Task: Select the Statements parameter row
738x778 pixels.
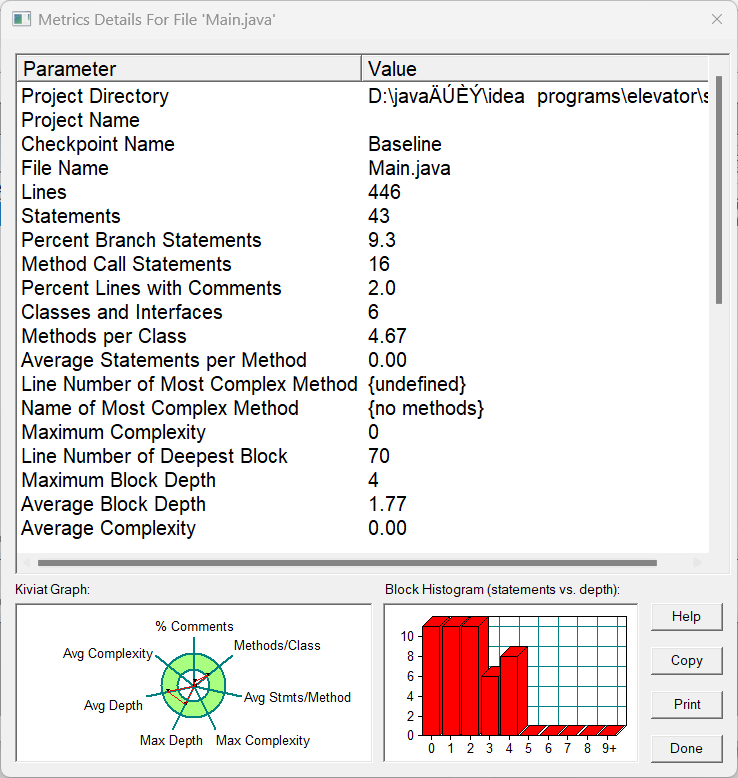Action: tap(363, 216)
